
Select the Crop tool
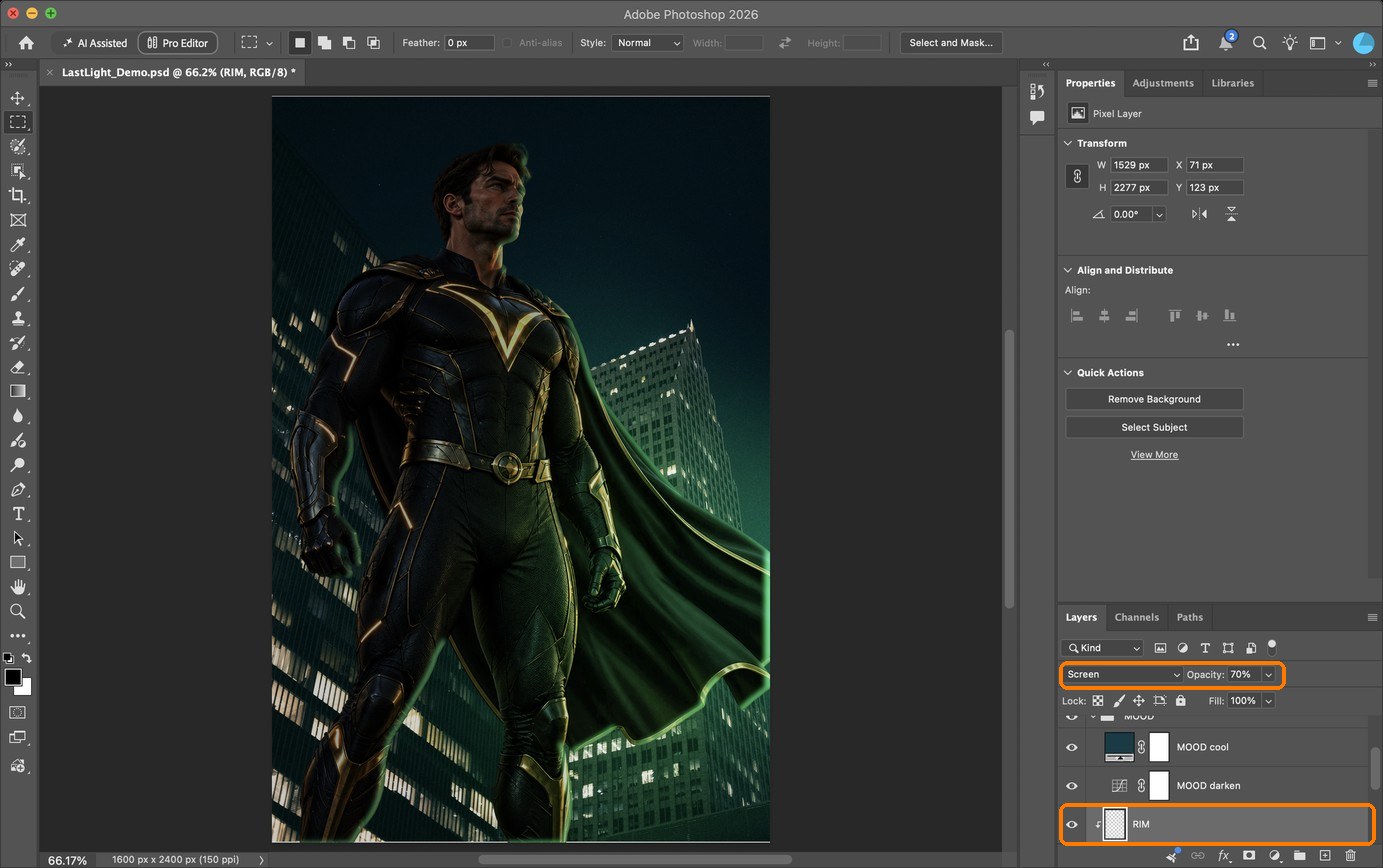18,196
